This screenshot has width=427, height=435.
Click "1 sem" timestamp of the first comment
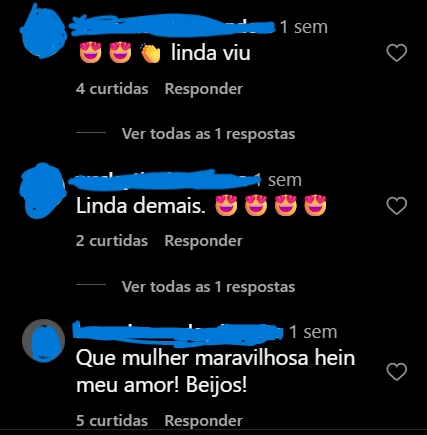304,27
